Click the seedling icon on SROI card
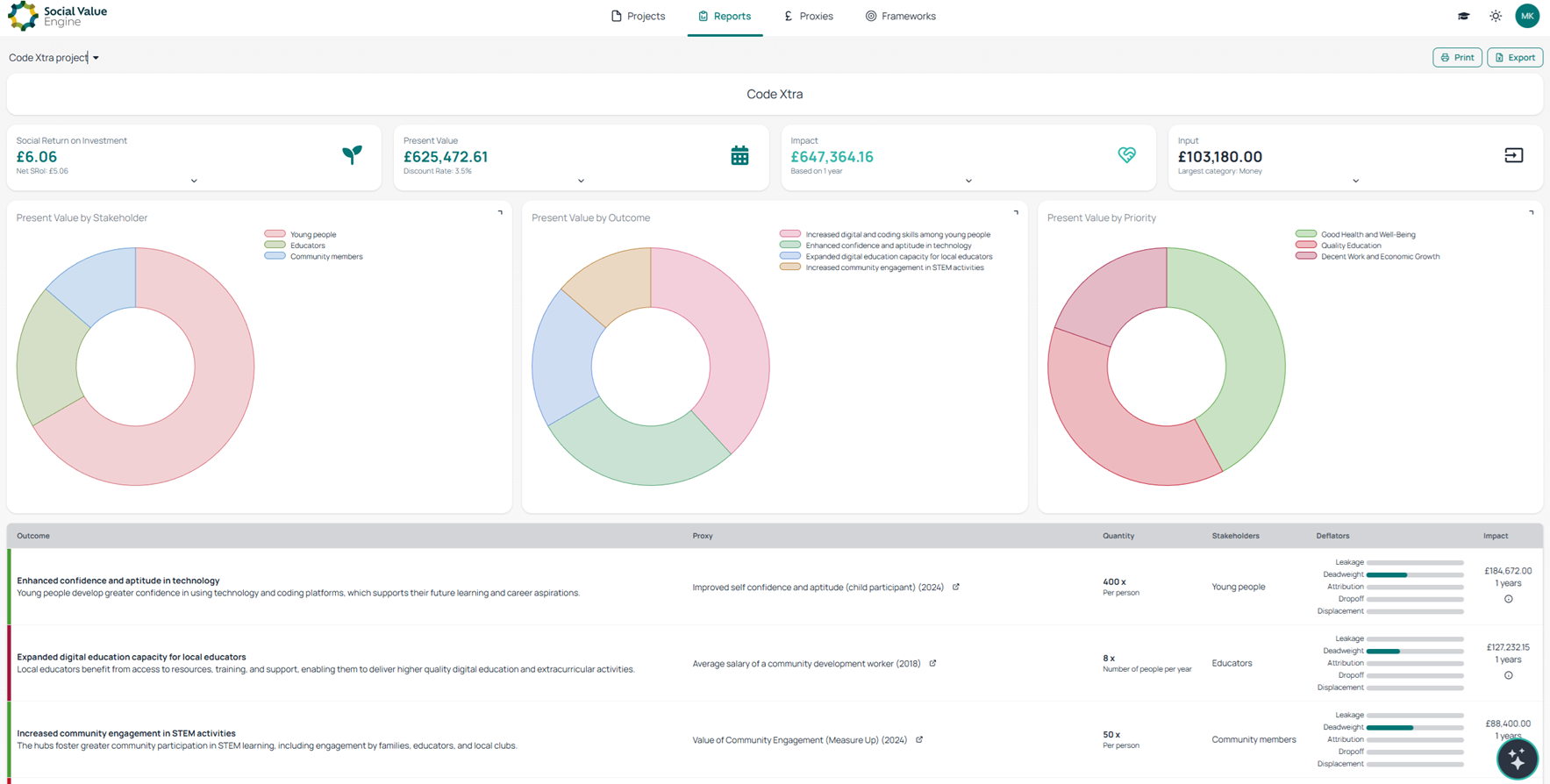The height and width of the screenshot is (784, 1550). [x=352, y=155]
